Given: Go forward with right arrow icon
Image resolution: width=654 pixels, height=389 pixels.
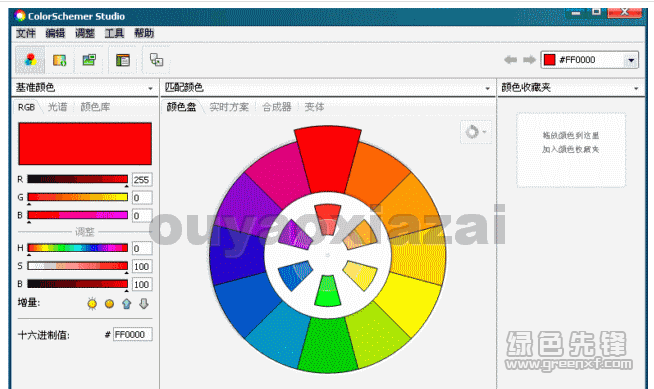Looking at the screenshot, I should (x=529, y=60).
